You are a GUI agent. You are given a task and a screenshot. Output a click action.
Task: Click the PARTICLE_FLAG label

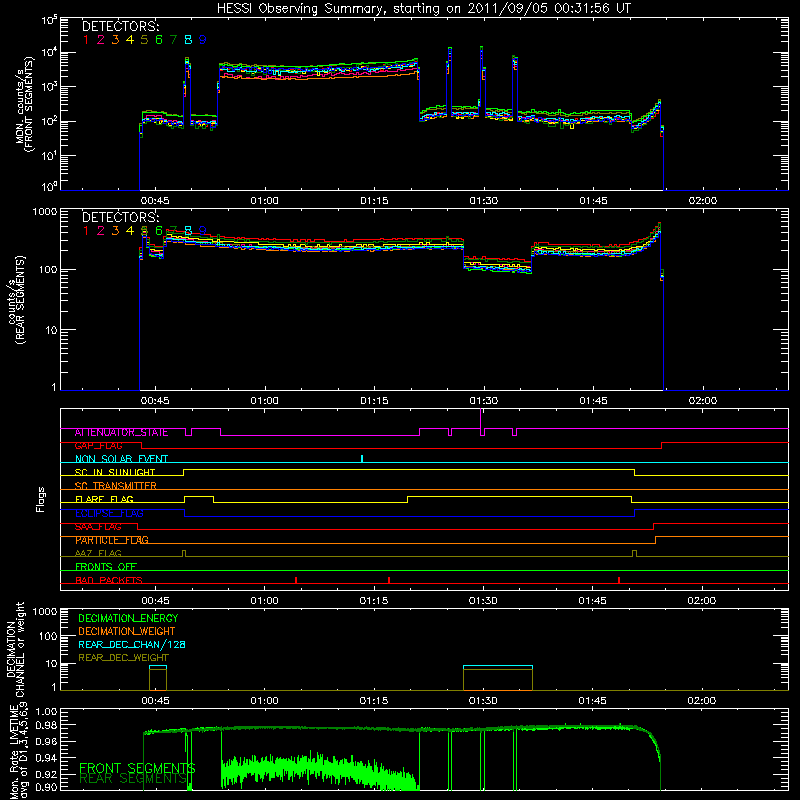(x=112, y=539)
